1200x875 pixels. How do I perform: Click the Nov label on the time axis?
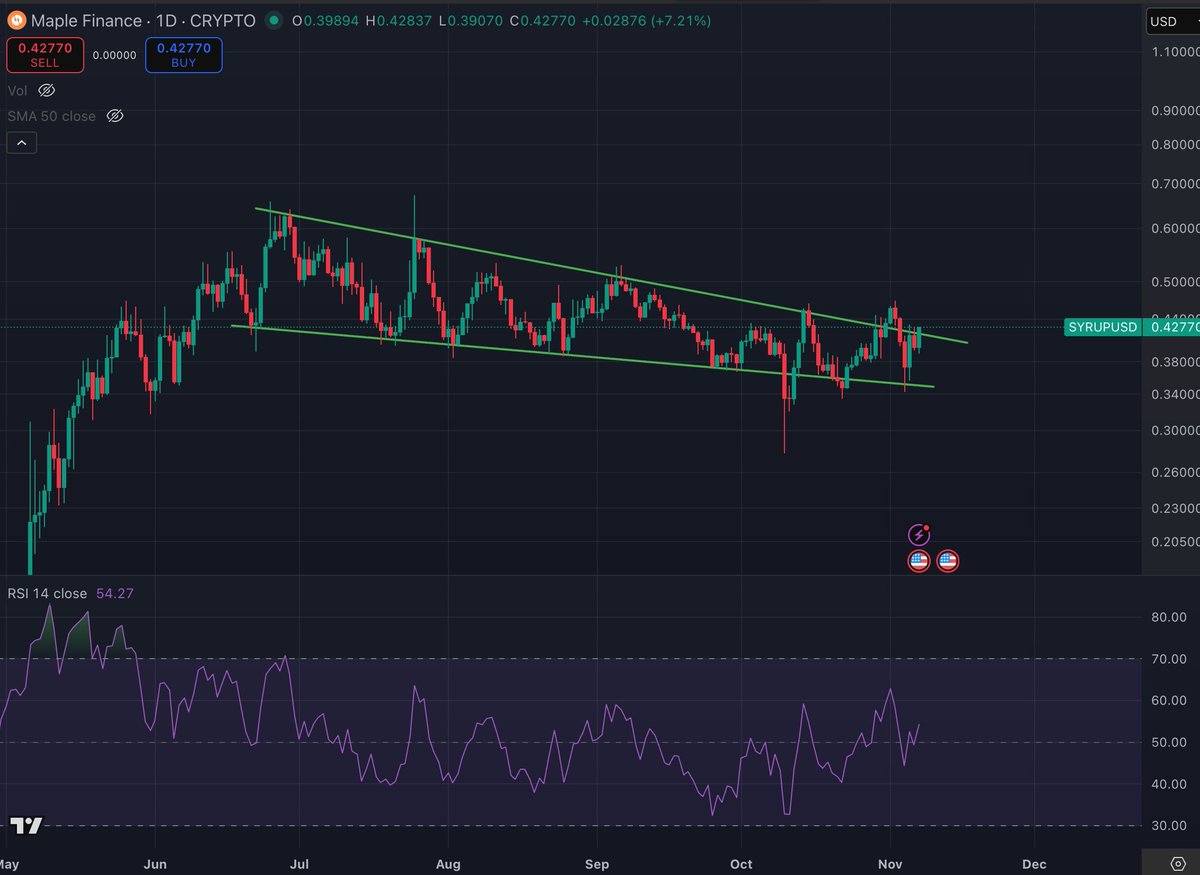889,863
